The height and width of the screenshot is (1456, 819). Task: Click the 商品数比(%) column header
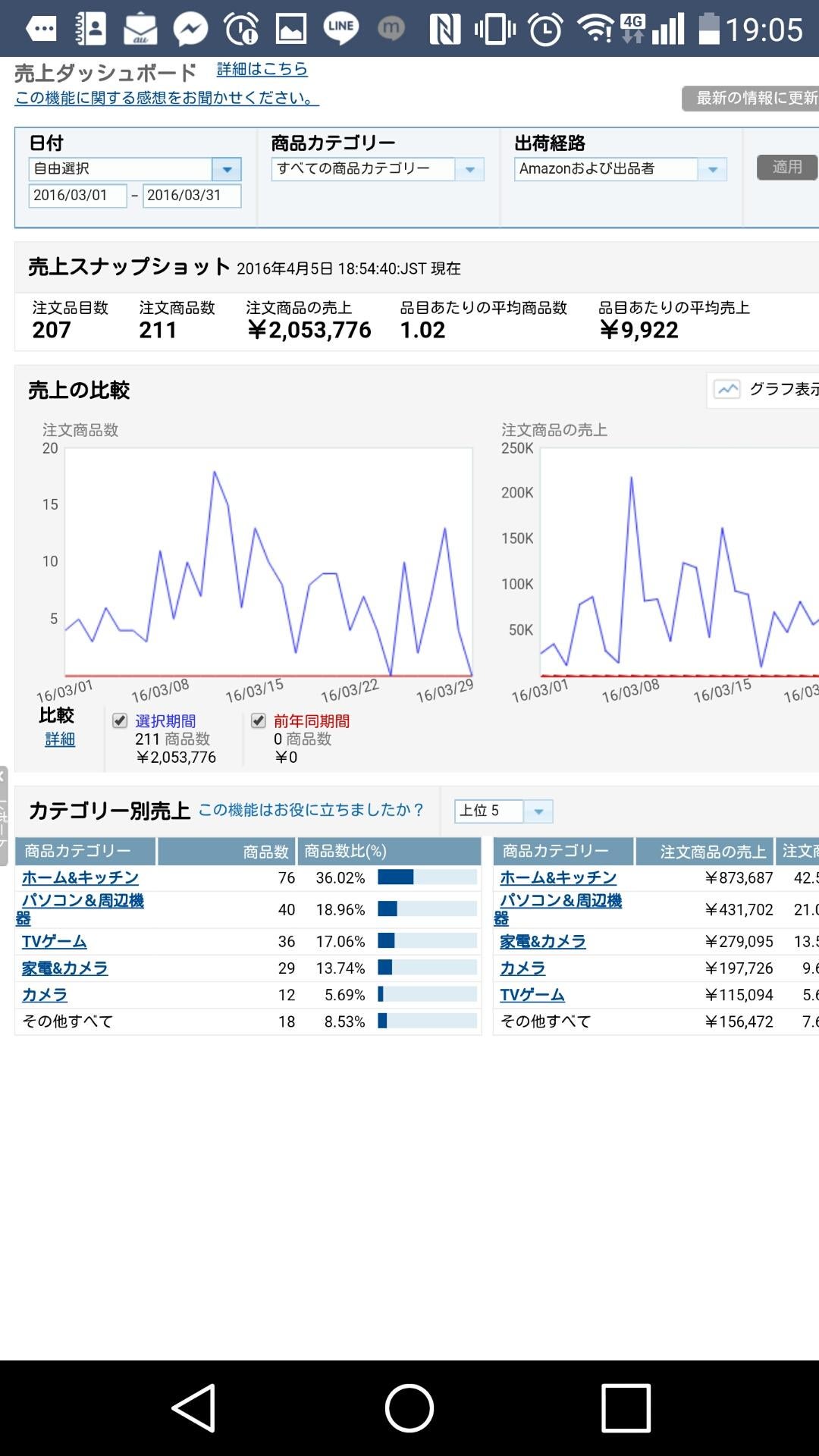click(x=389, y=852)
